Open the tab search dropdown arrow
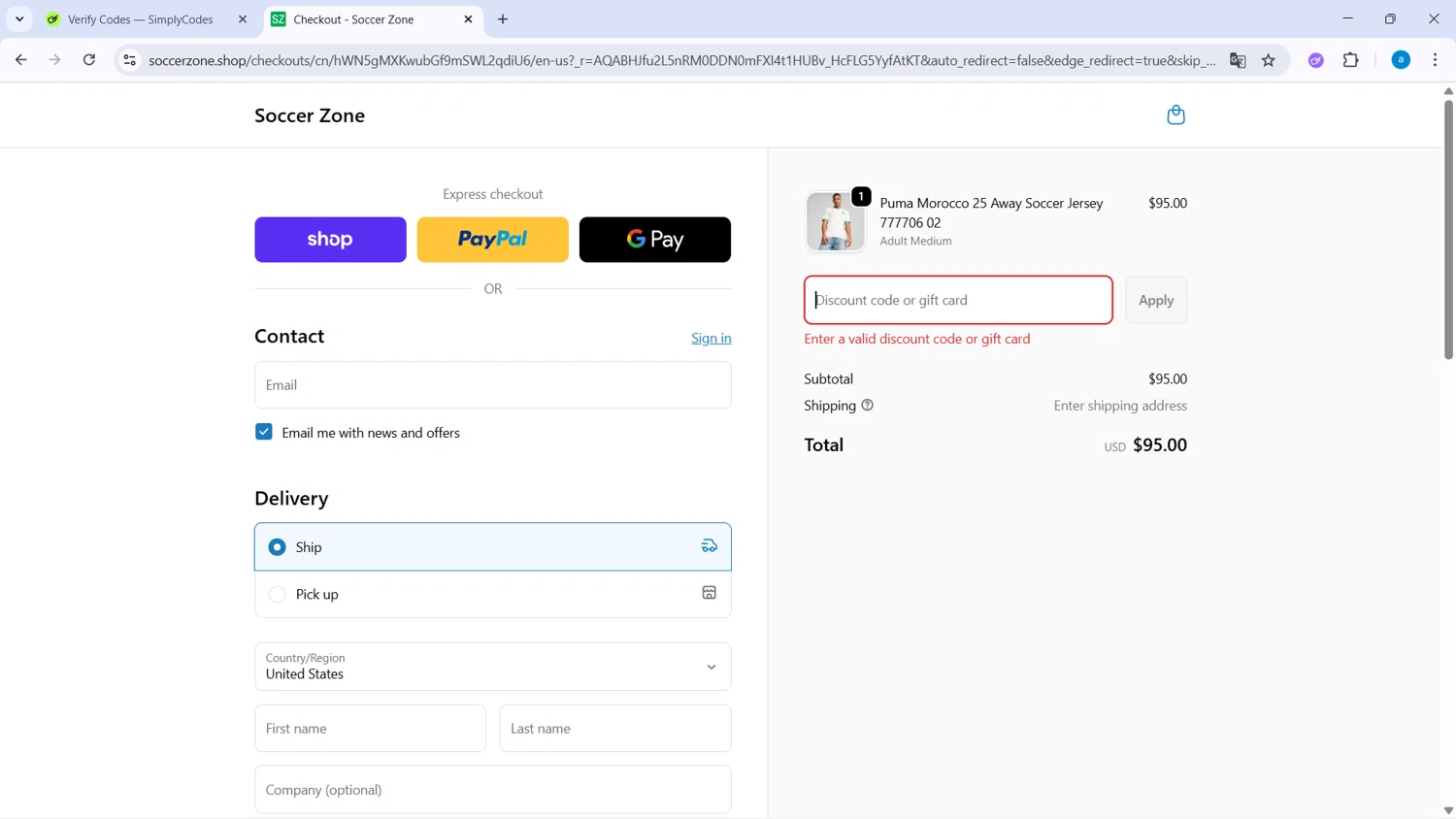Image resolution: width=1456 pixels, height=819 pixels. [x=19, y=19]
